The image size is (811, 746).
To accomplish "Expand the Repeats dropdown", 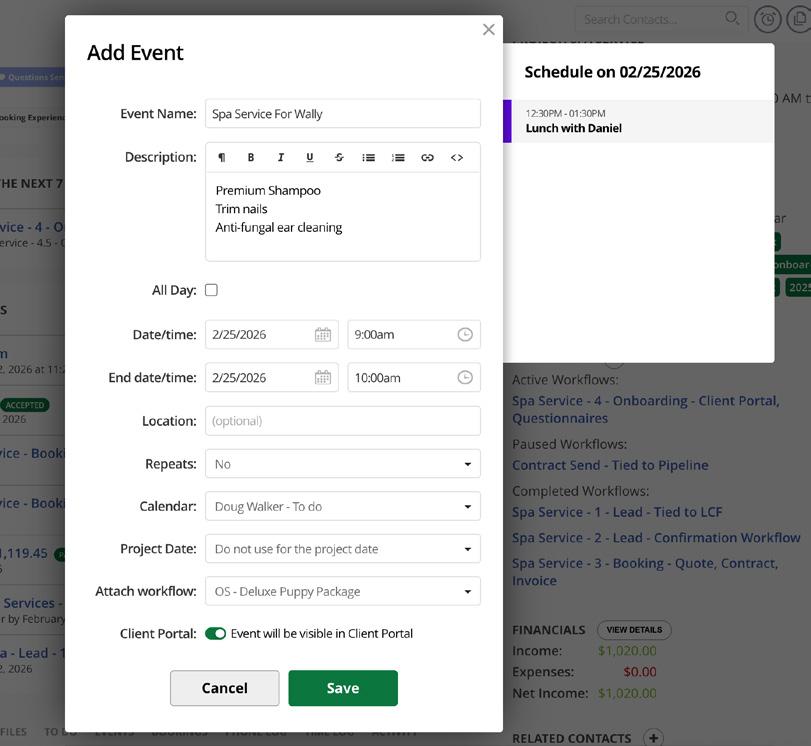I will 342,464.
